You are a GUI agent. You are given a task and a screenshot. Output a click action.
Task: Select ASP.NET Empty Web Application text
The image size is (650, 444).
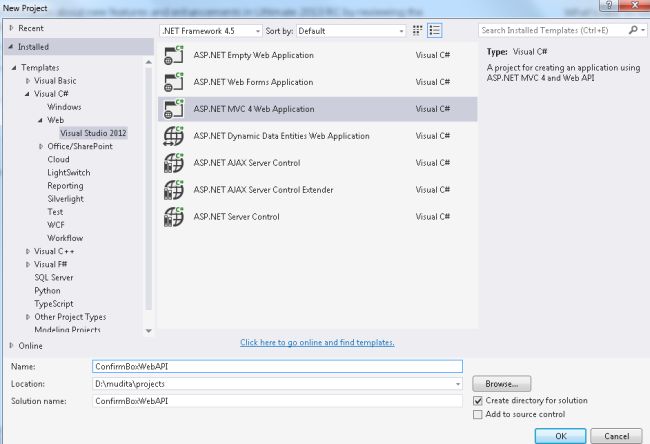coord(254,55)
